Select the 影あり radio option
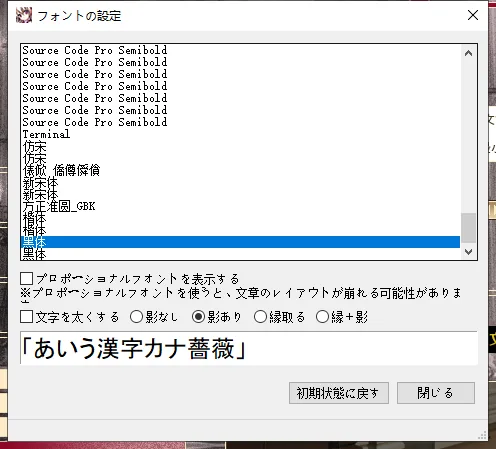The image size is (496, 449). [x=198, y=317]
